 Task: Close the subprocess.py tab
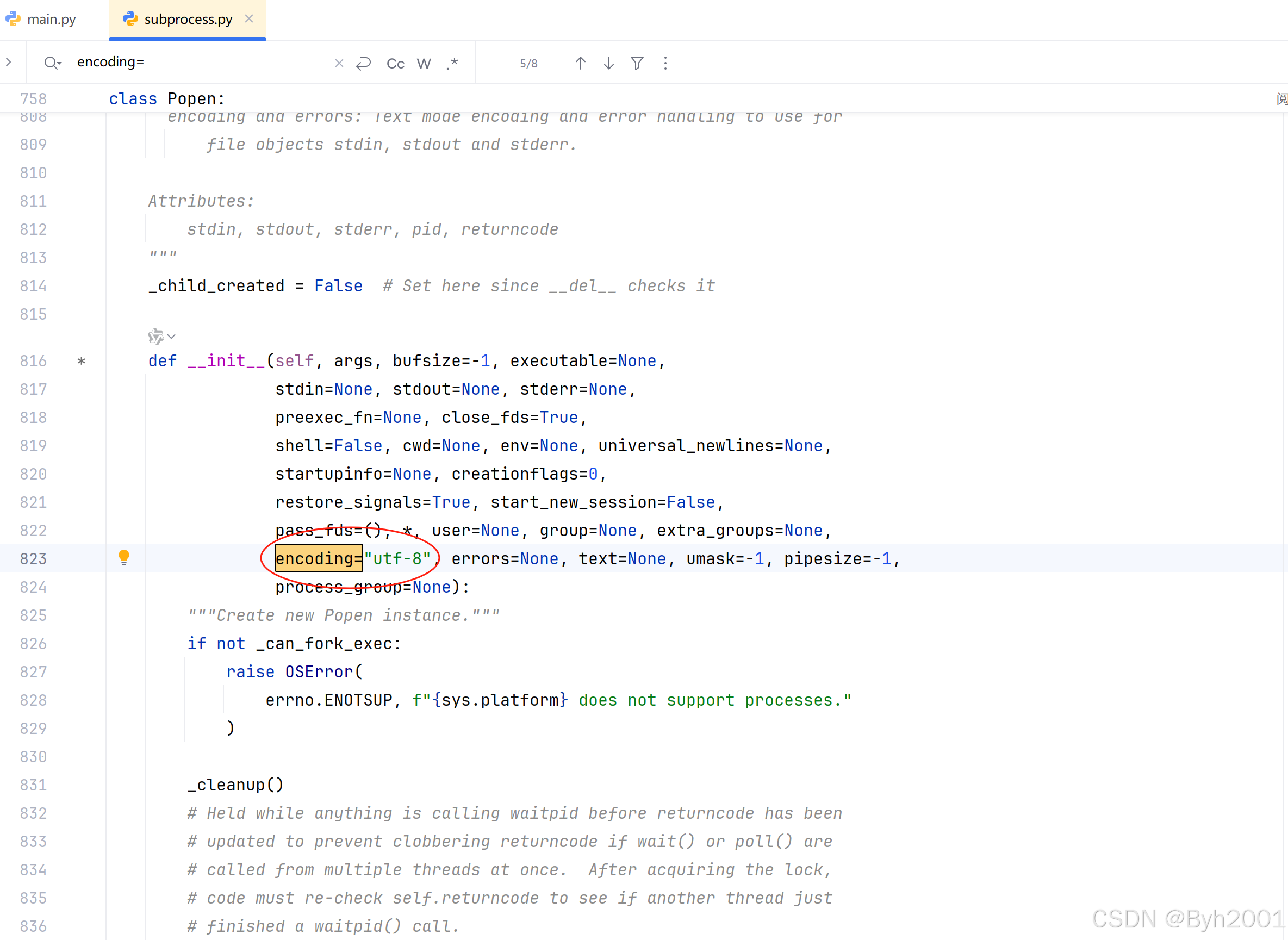click(x=248, y=18)
